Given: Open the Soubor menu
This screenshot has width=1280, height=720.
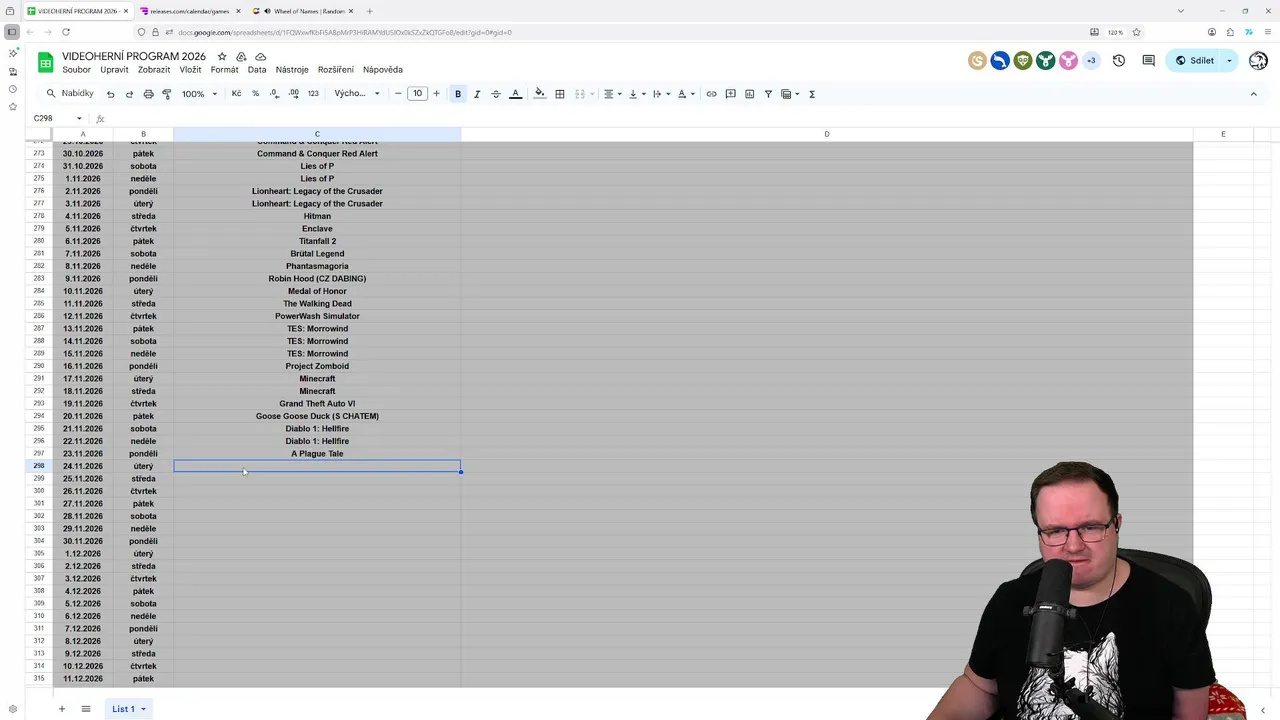Looking at the screenshot, I should (x=76, y=70).
